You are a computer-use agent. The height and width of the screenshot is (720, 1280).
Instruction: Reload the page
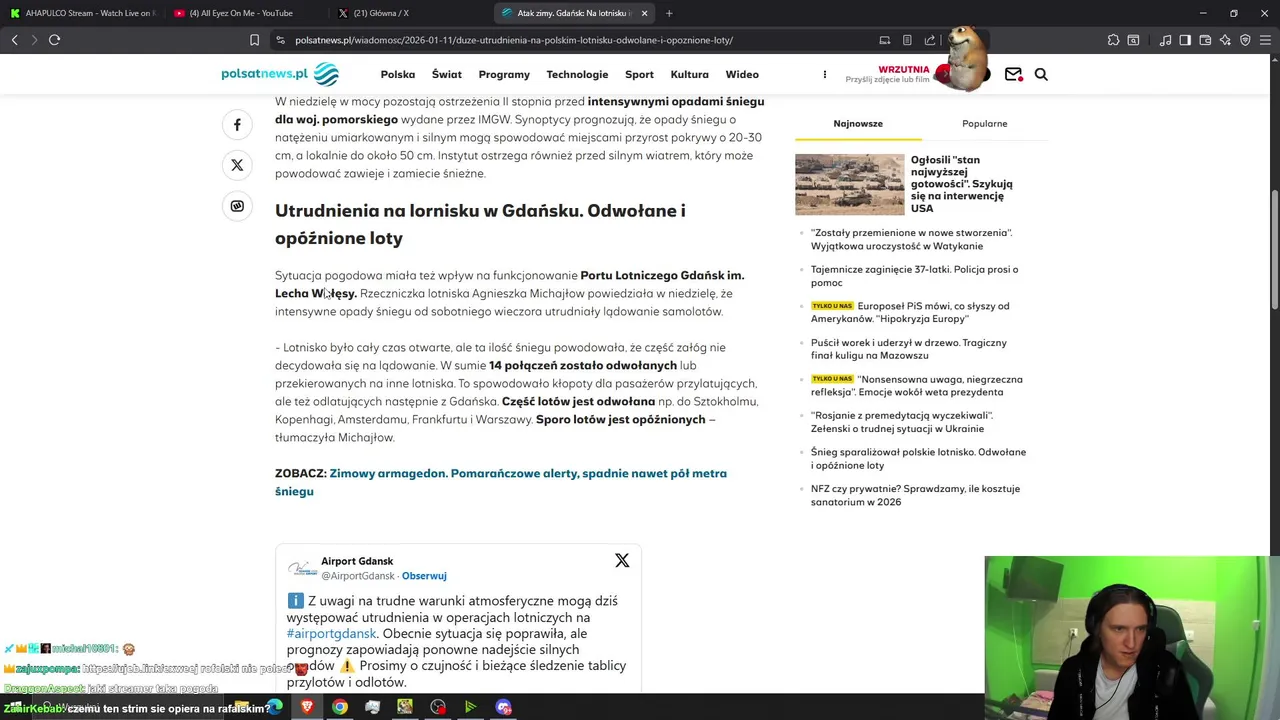(54, 40)
